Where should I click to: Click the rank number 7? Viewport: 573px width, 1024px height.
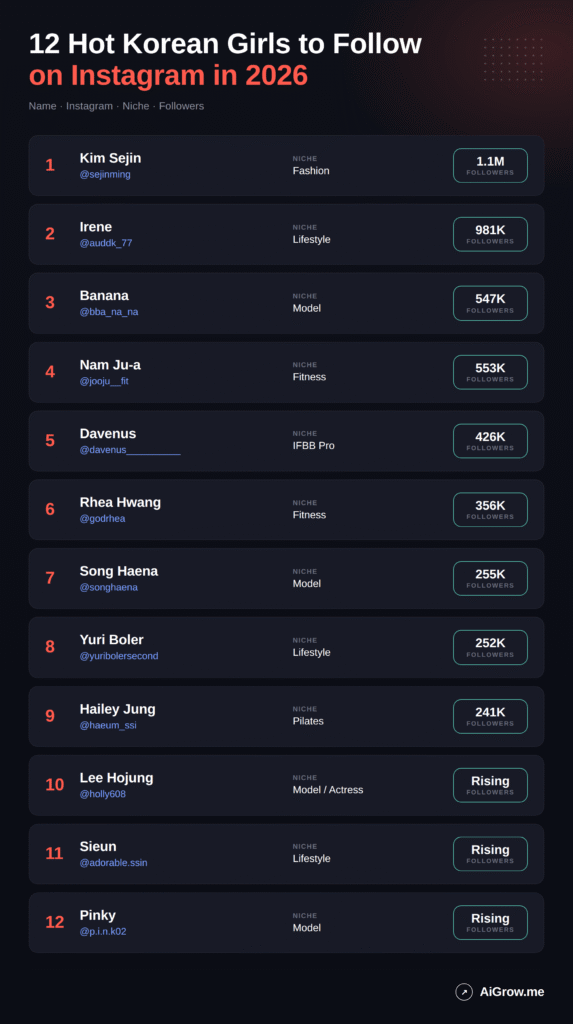click(x=50, y=578)
